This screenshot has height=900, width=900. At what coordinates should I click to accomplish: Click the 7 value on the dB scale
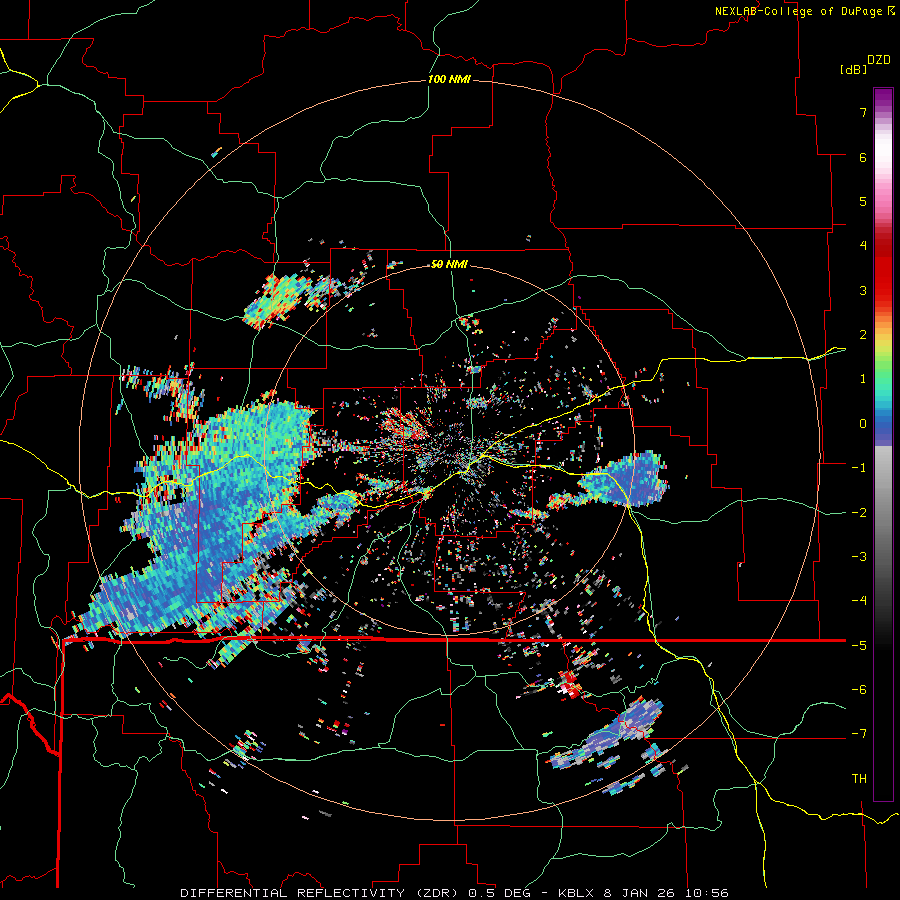tap(863, 112)
